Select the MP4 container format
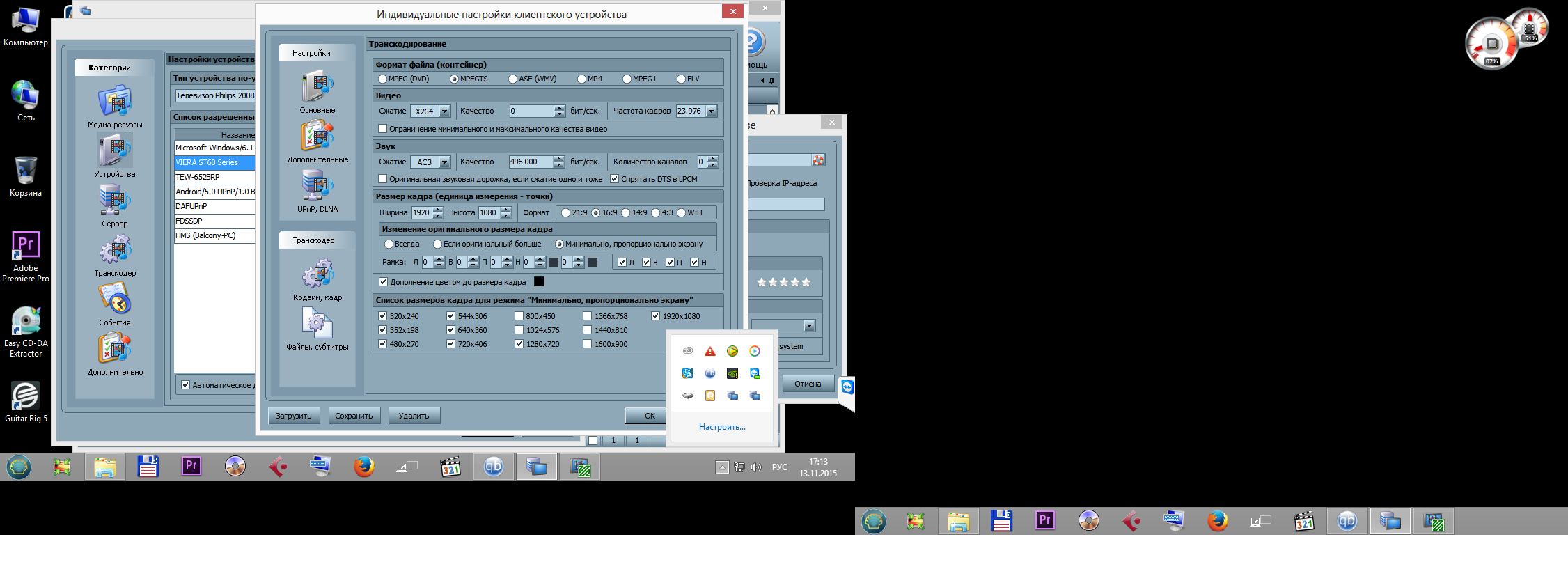The image size is (1568, 569). click(x=582, y=79)
